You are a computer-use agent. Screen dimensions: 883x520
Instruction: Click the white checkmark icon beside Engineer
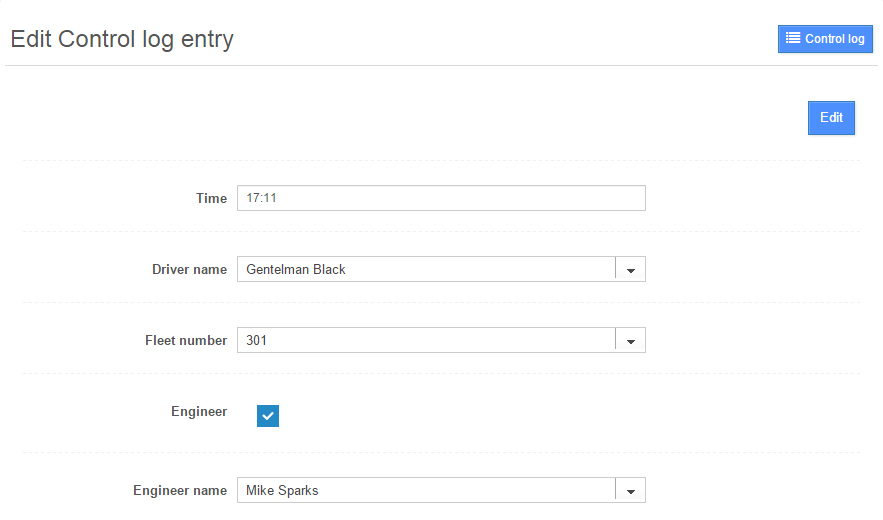(268, 416)
